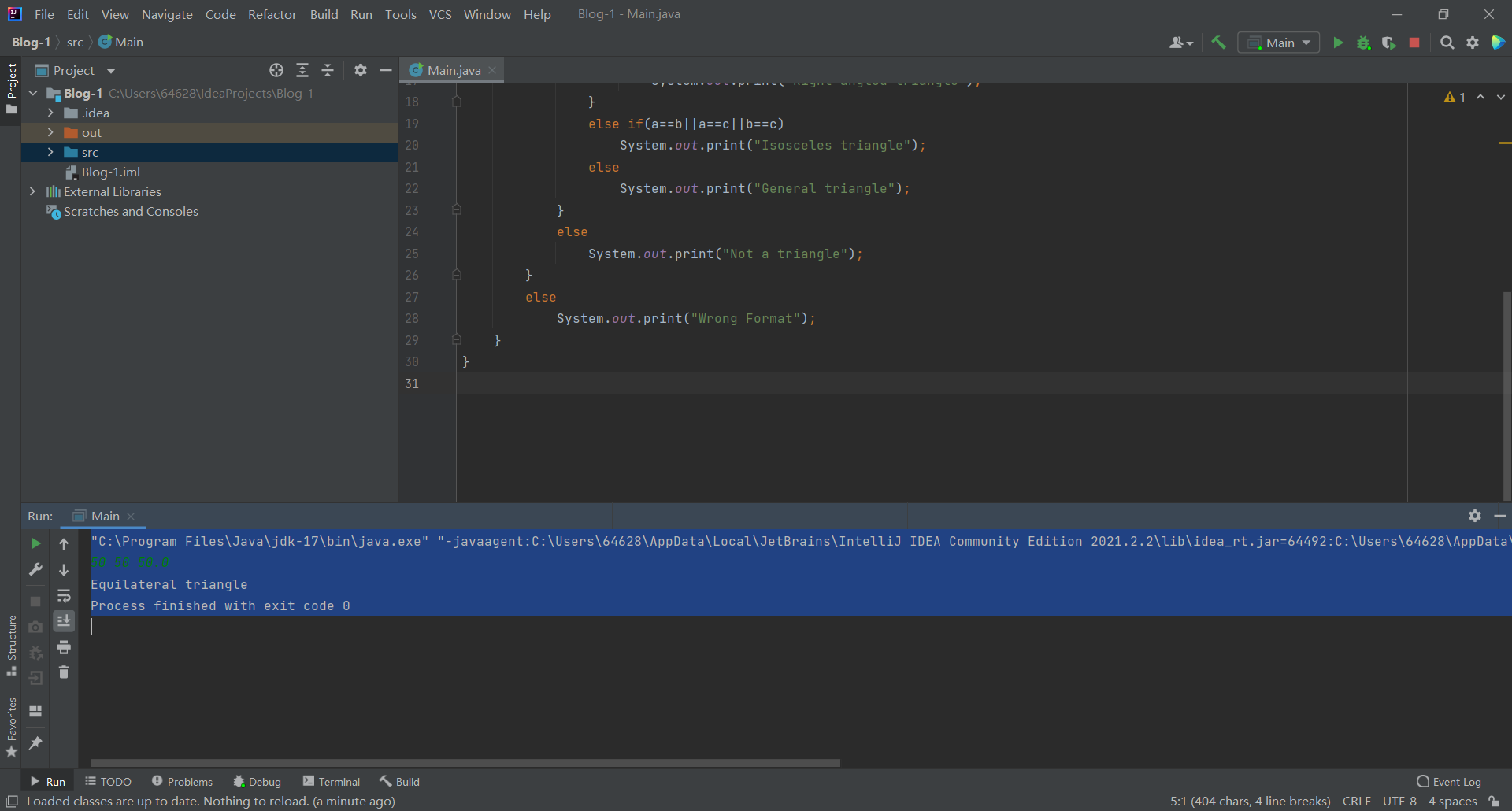Expand the .idea folder
The image size is (1512, 811).
click(x=50, y=113)
